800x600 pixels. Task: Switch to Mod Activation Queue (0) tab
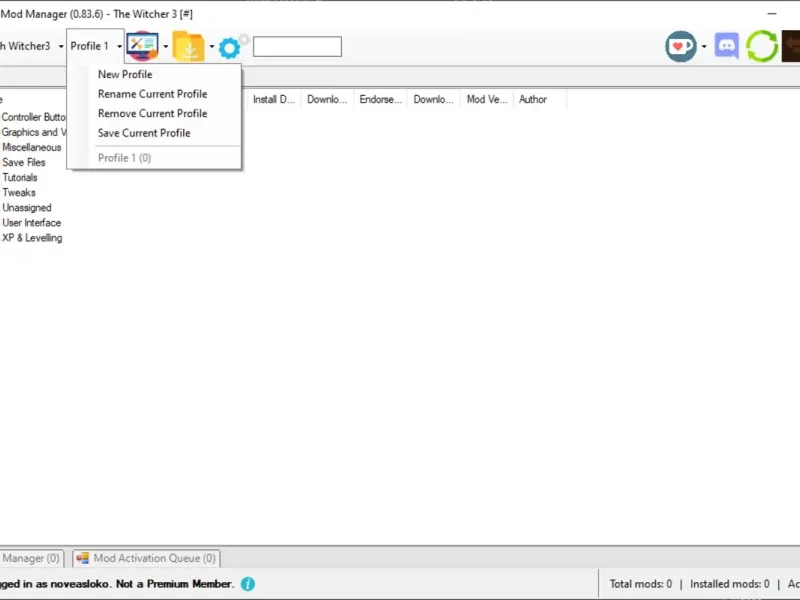(146, 558)
